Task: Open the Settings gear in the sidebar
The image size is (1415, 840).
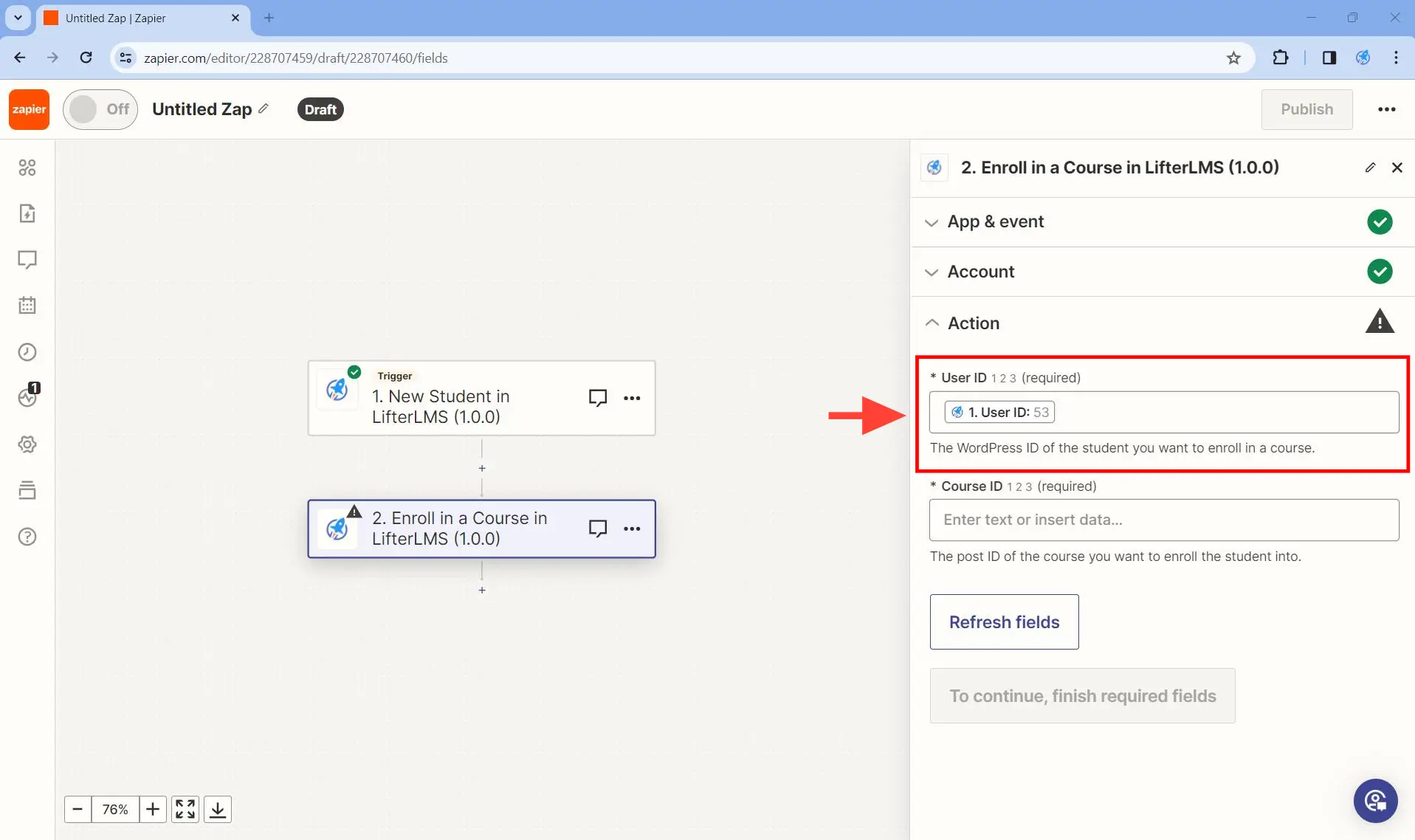Action: (x=28, y=444)
